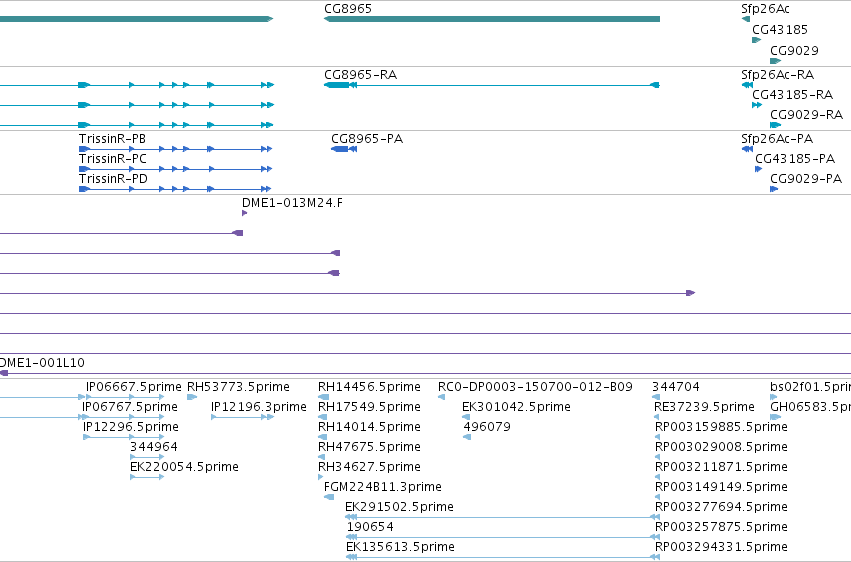Choose the CG9029-PA protein label
Viewport: 851px width, 562px height.
tap(806, 179)
